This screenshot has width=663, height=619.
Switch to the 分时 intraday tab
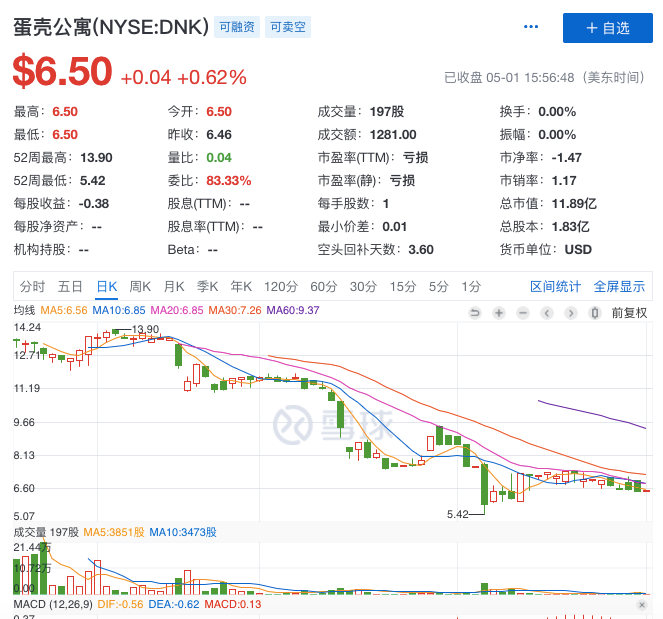[33, 286]
